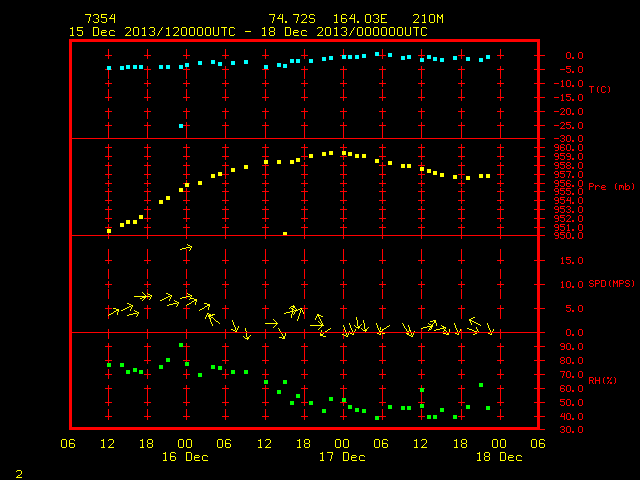The width and height of the screenshot is (640, 480).
Task: Click the 74.72S latitude text
Action: (x=292, y=19)
